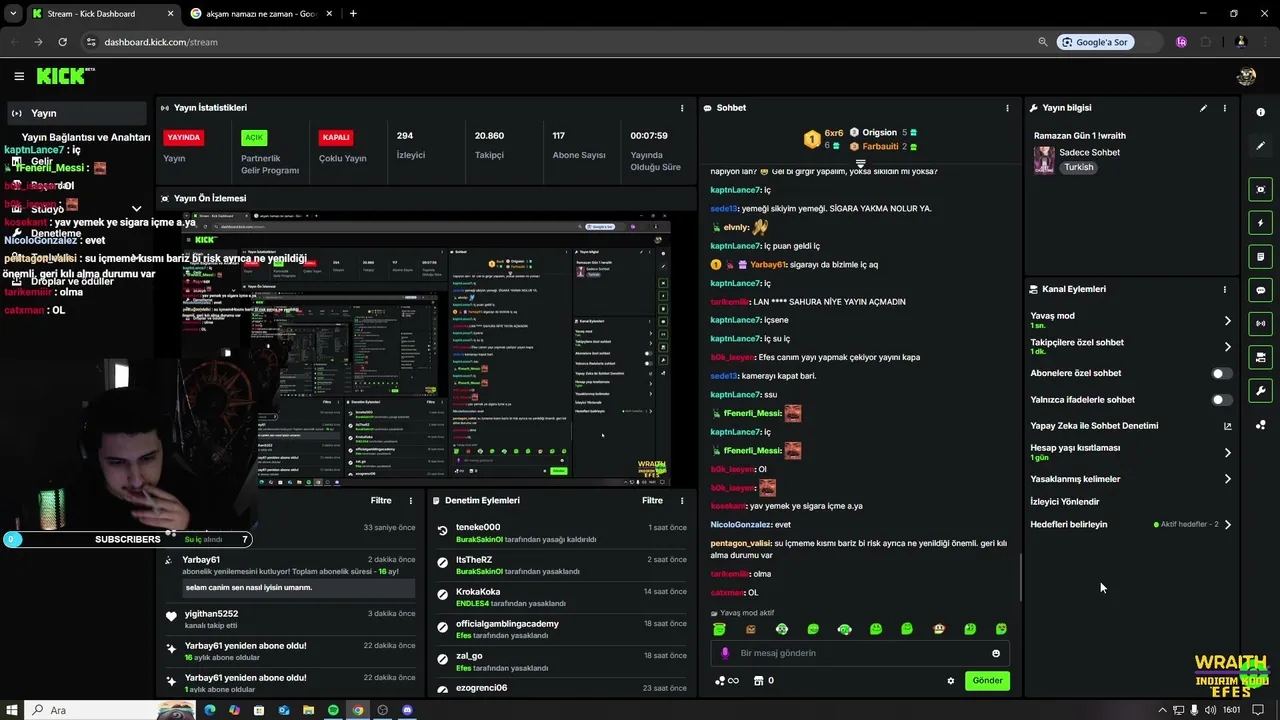Click İzleyici Yönlendir
This screenshot has height=720, width=1280.
pyautogui.click(x=1065, y=502)
